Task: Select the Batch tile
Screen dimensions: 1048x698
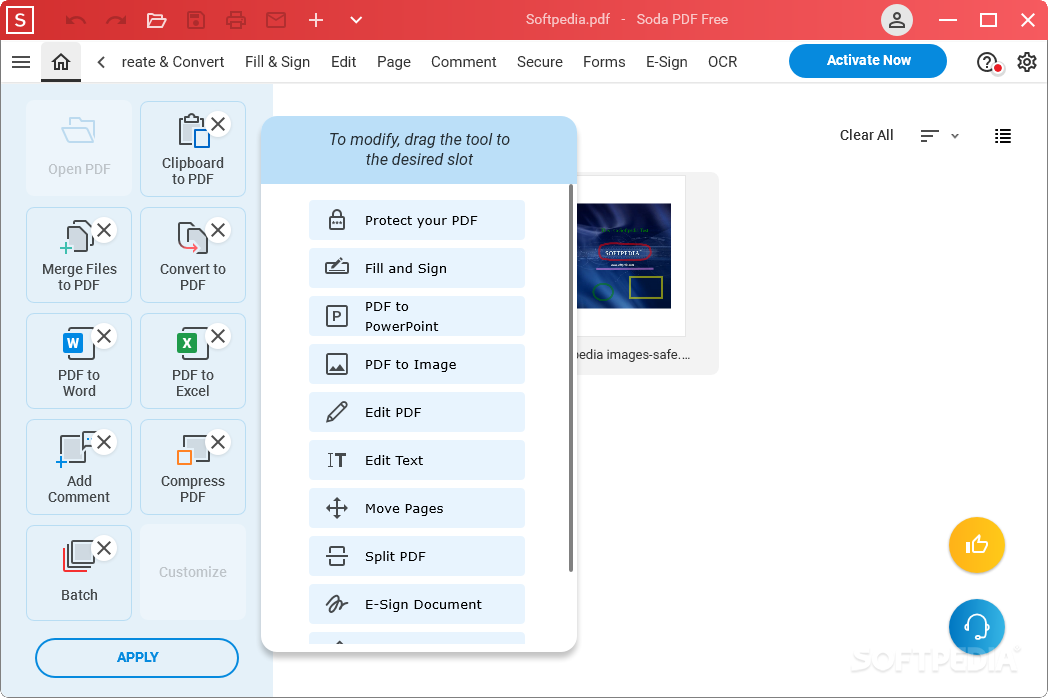Action: [79, 574]
